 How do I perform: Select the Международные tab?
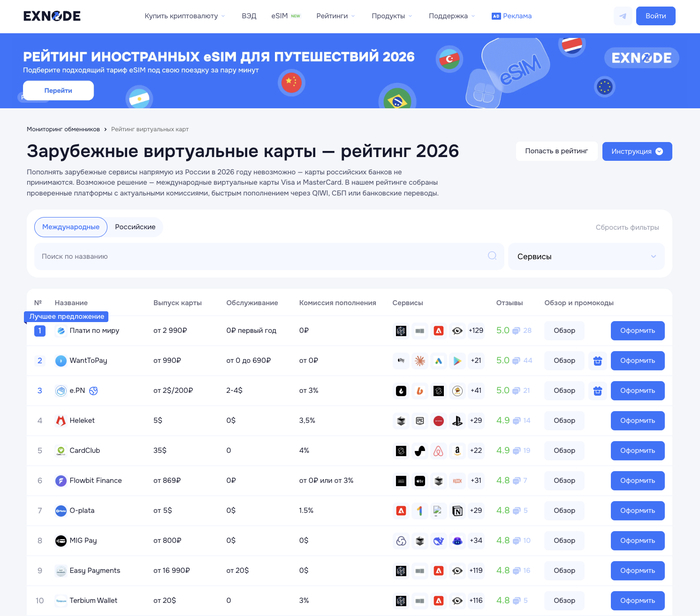pos(71,227)
